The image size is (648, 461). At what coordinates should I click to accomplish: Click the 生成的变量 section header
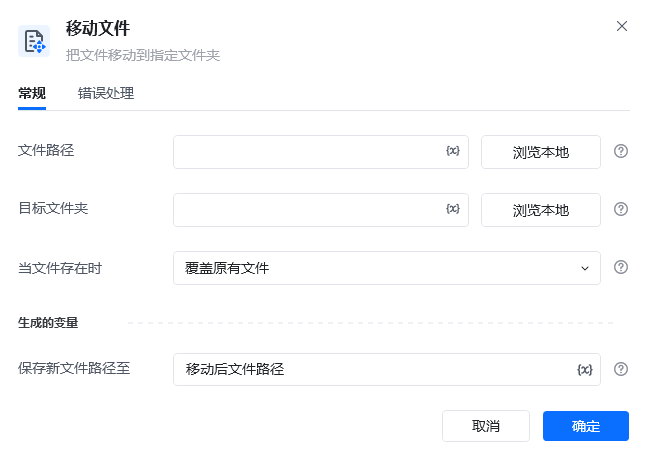tap(48, 323)
